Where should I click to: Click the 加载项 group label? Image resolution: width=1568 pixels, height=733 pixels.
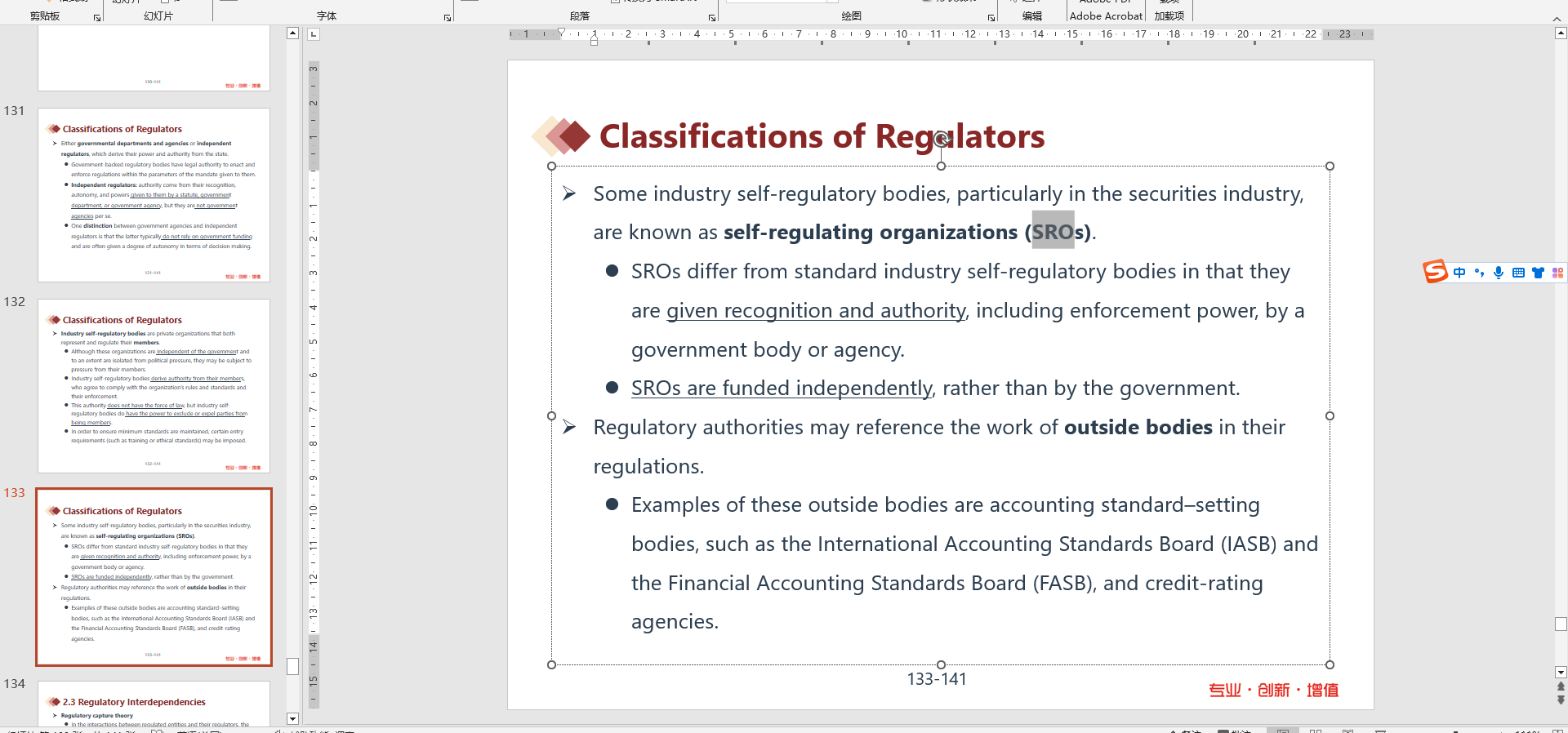1169,16
